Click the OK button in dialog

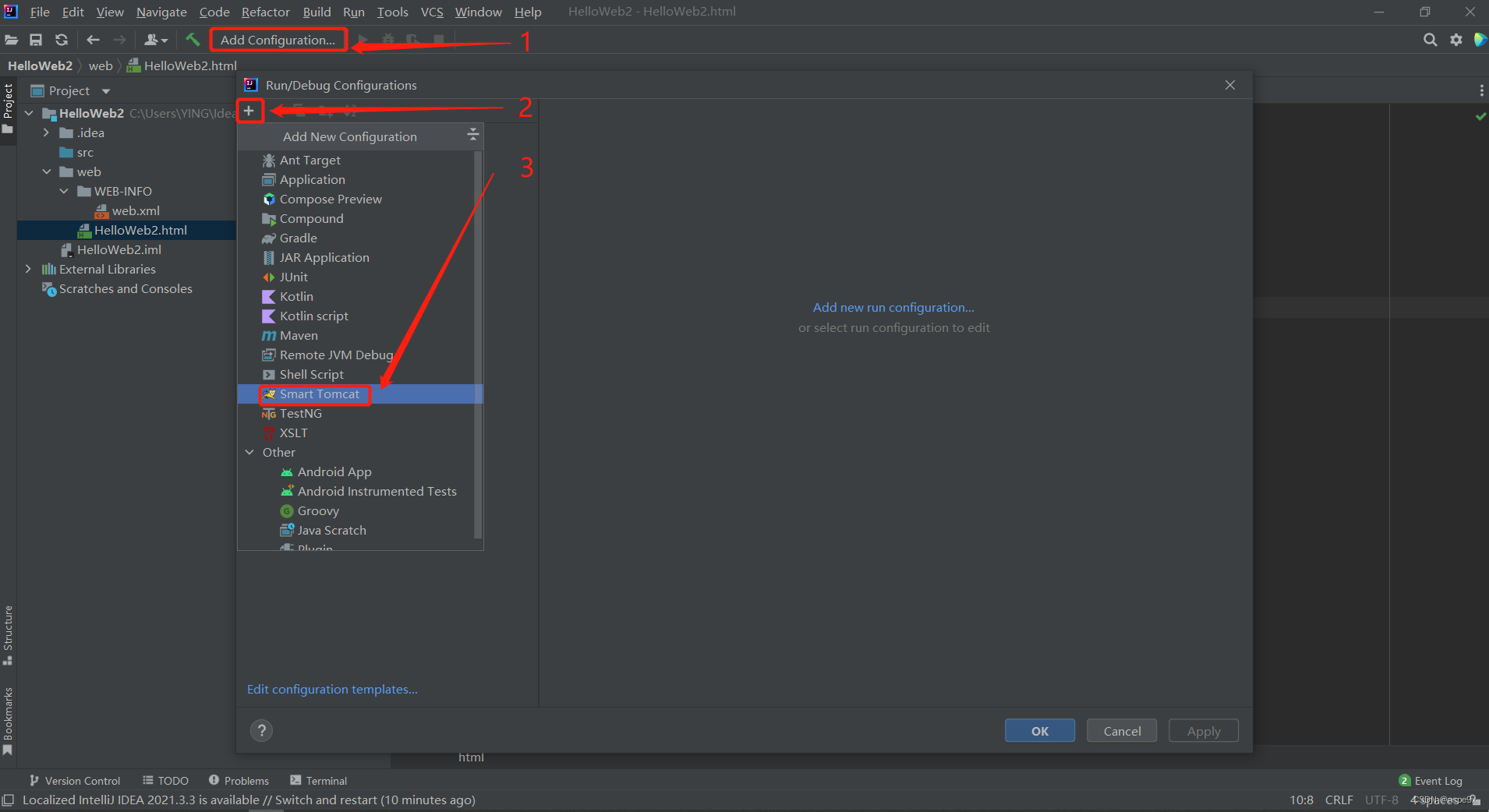[1040, 730]
